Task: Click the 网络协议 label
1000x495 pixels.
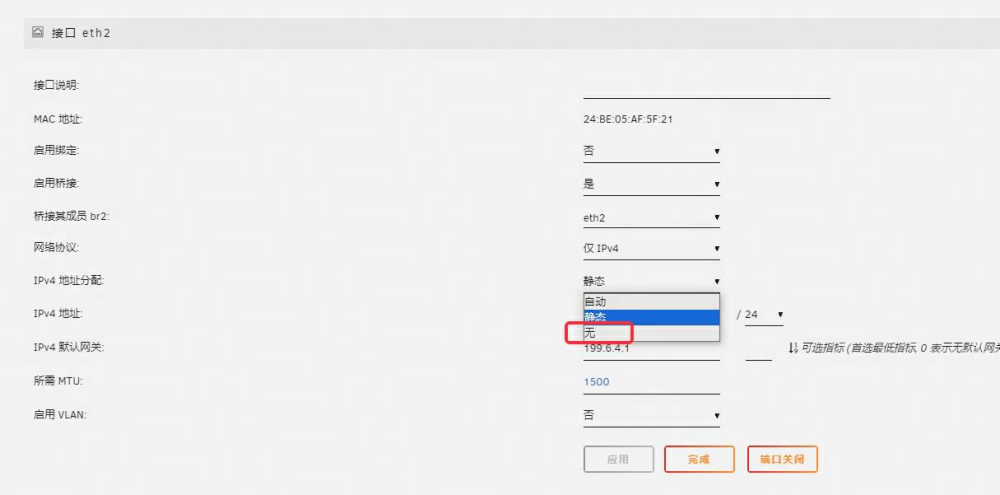Action: click(x=56, y=248)
